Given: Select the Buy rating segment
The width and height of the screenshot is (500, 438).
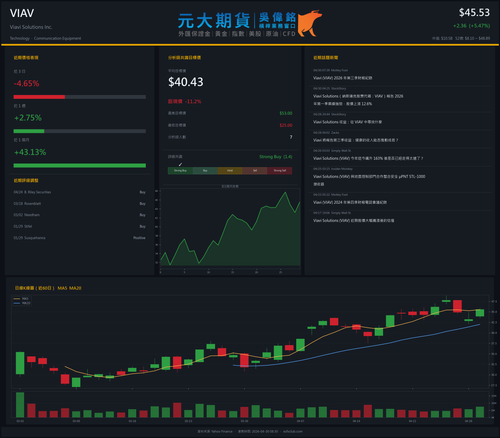Looking at the screenshot, I should (x=205, y=171).
